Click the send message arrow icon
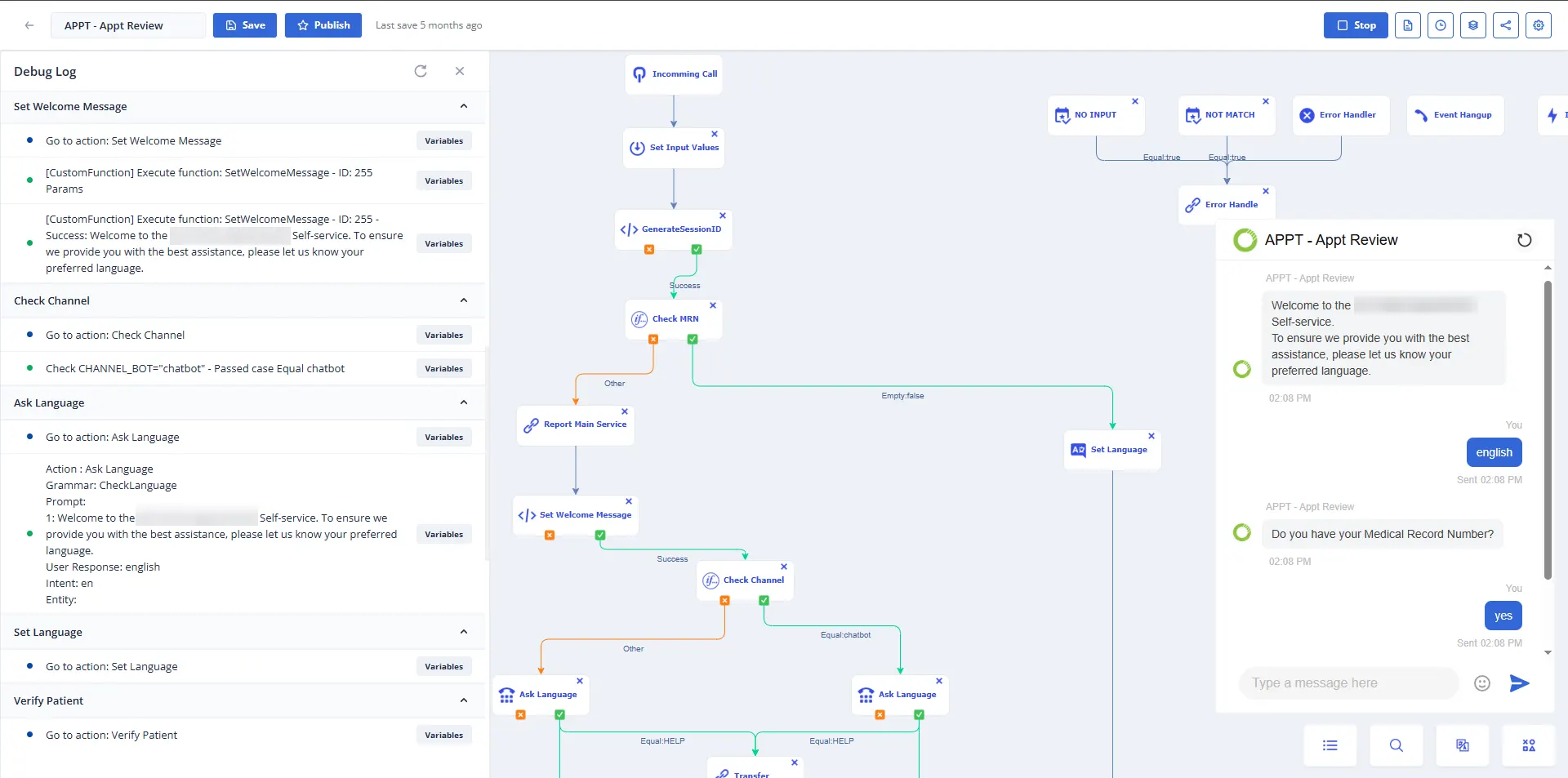Viewport: 1568px width, 778px height. coord(1519,683)
